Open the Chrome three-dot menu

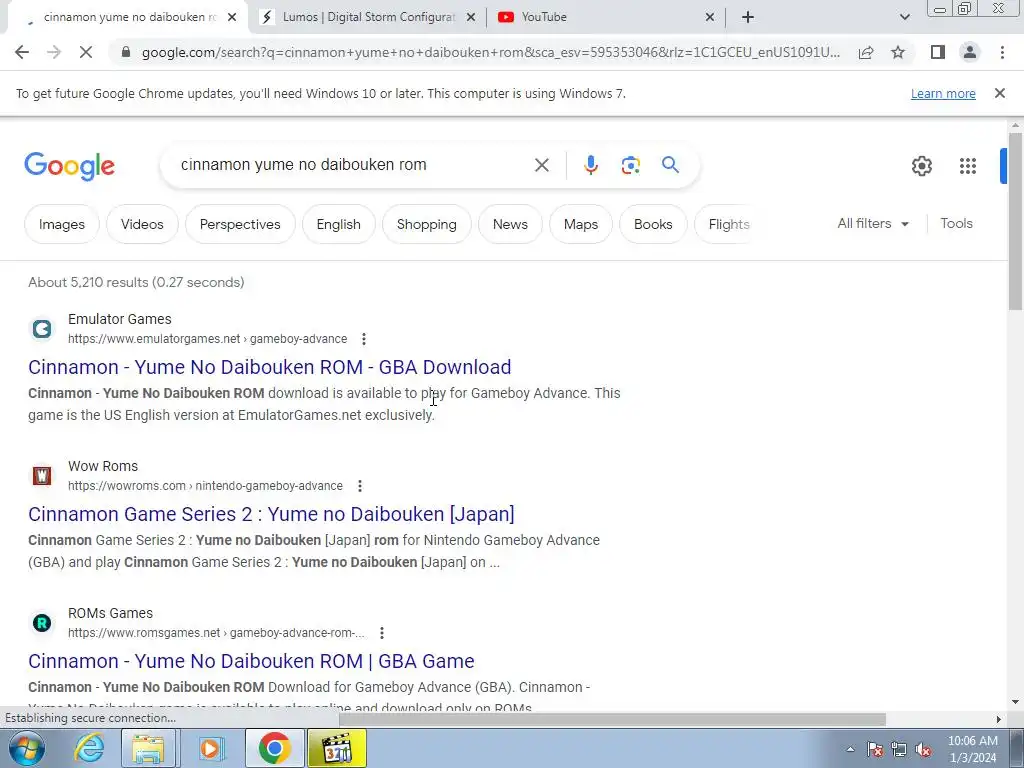[1002, 52]
